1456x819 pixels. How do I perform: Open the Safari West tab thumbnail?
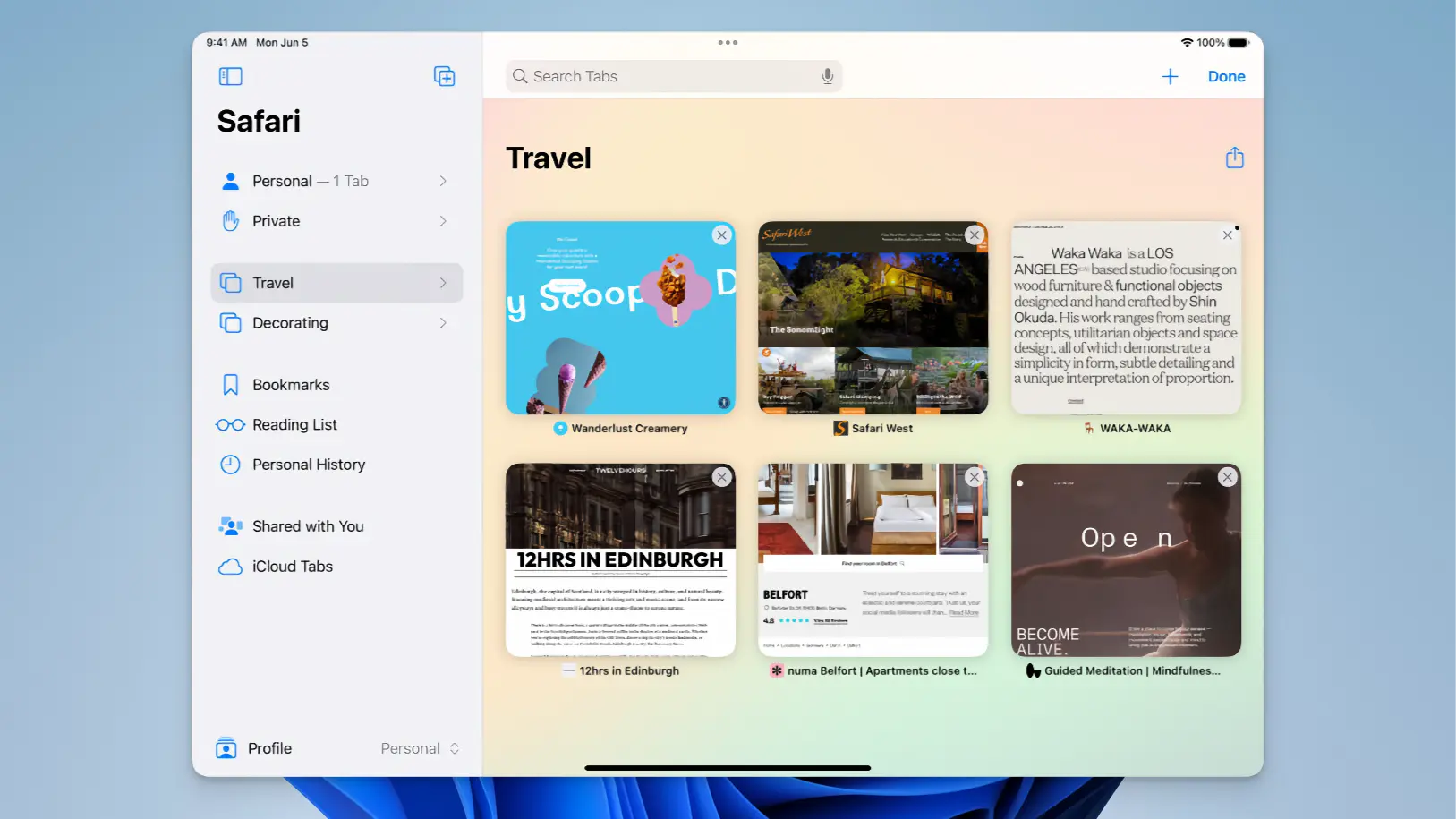pos(873,318)
